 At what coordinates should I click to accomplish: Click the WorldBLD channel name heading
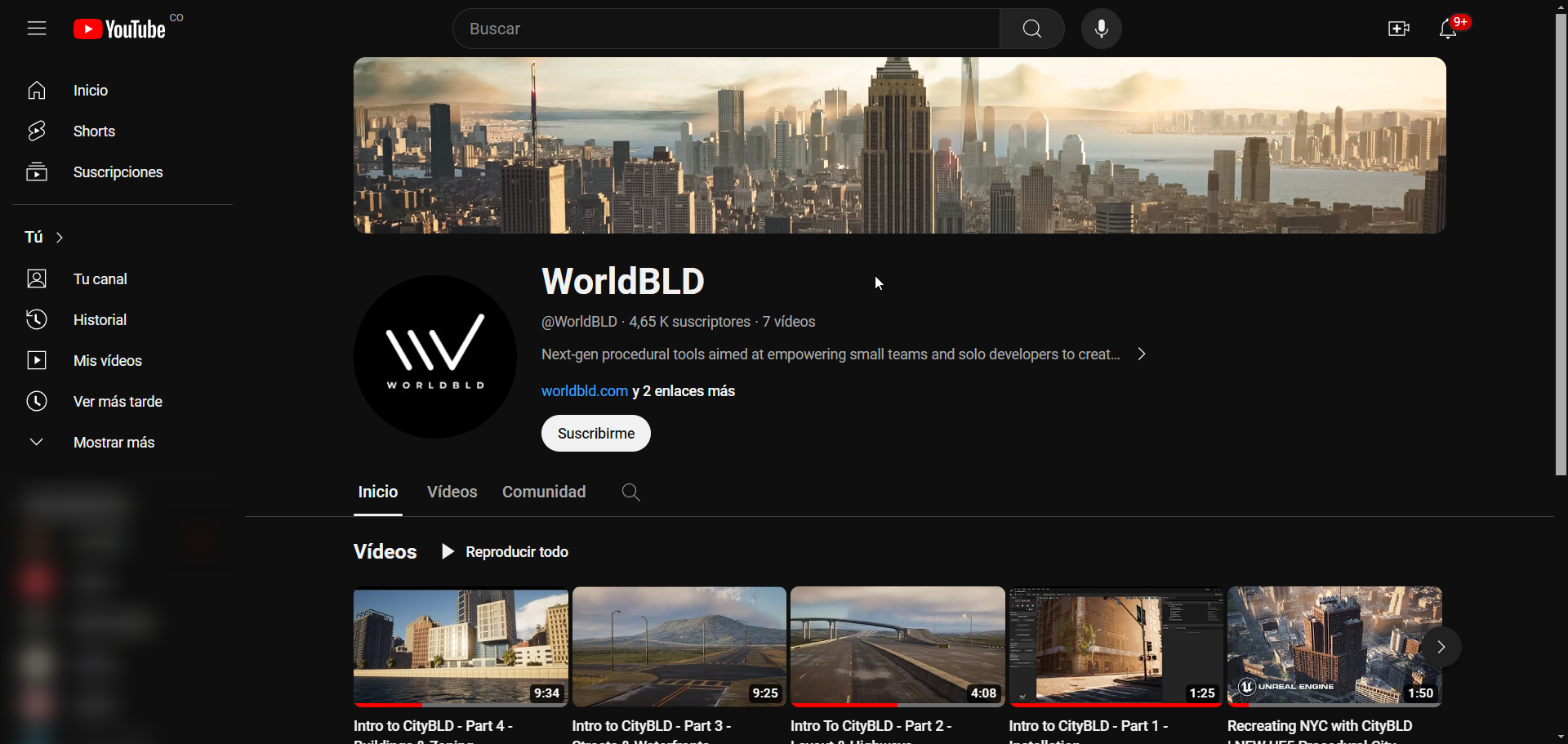click(x=623, y=282)
